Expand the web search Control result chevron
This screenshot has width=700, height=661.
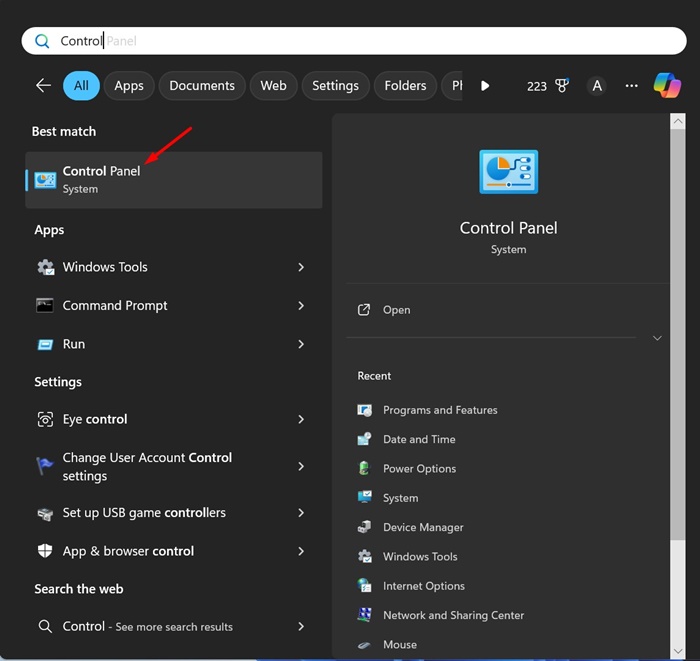301,626
